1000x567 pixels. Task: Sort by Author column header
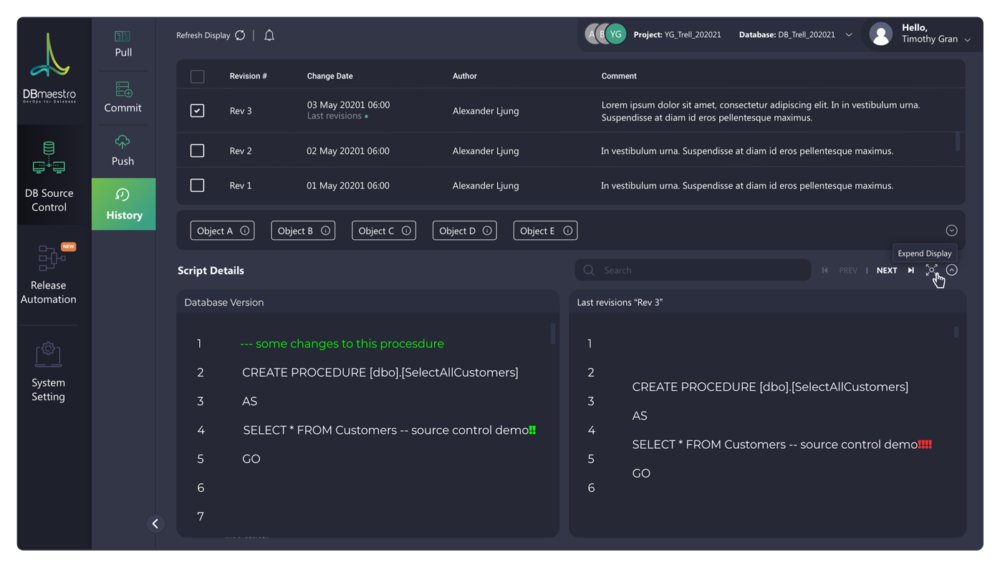(464, 76)
